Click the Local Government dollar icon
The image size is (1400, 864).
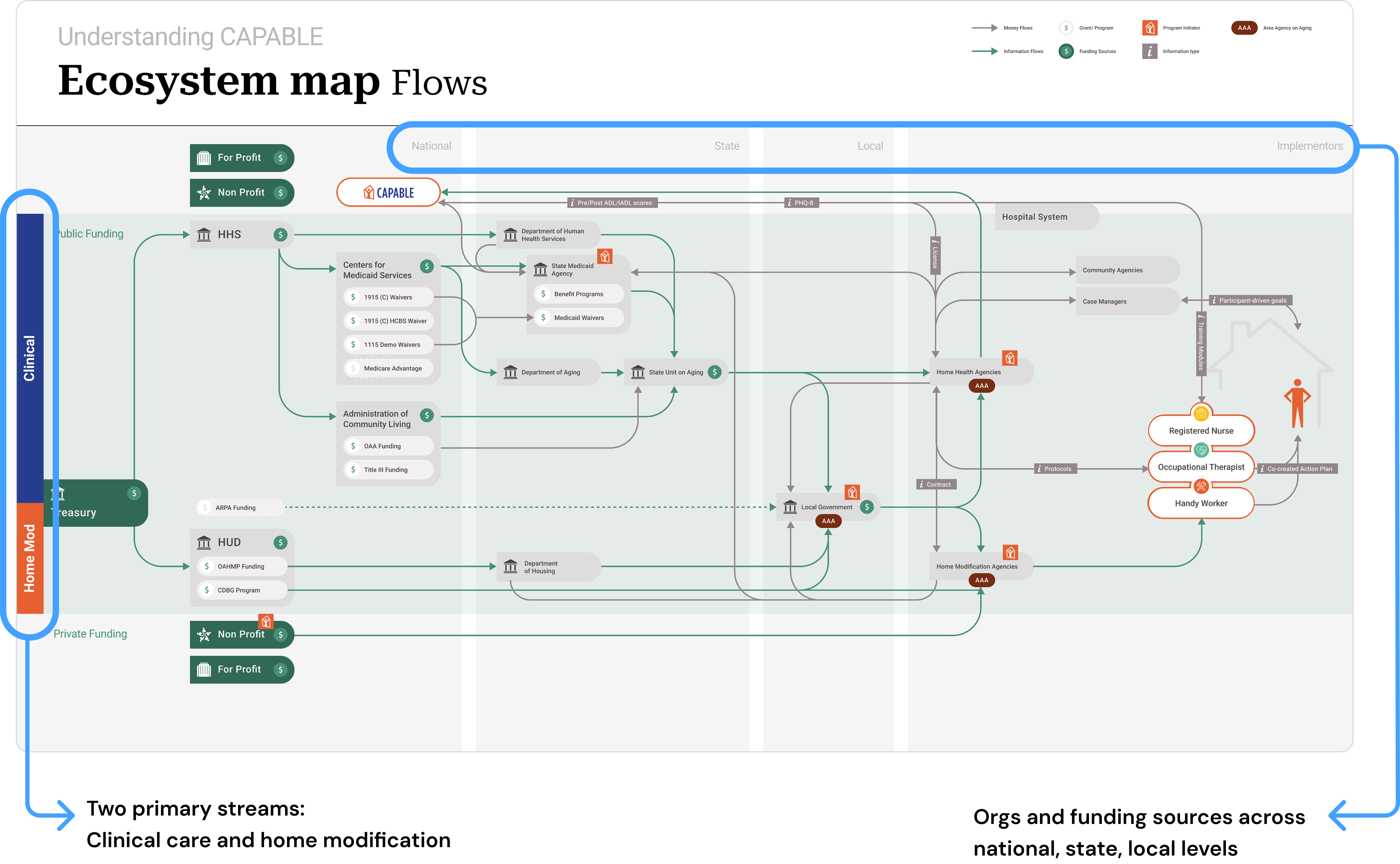[x=866, y=507]
